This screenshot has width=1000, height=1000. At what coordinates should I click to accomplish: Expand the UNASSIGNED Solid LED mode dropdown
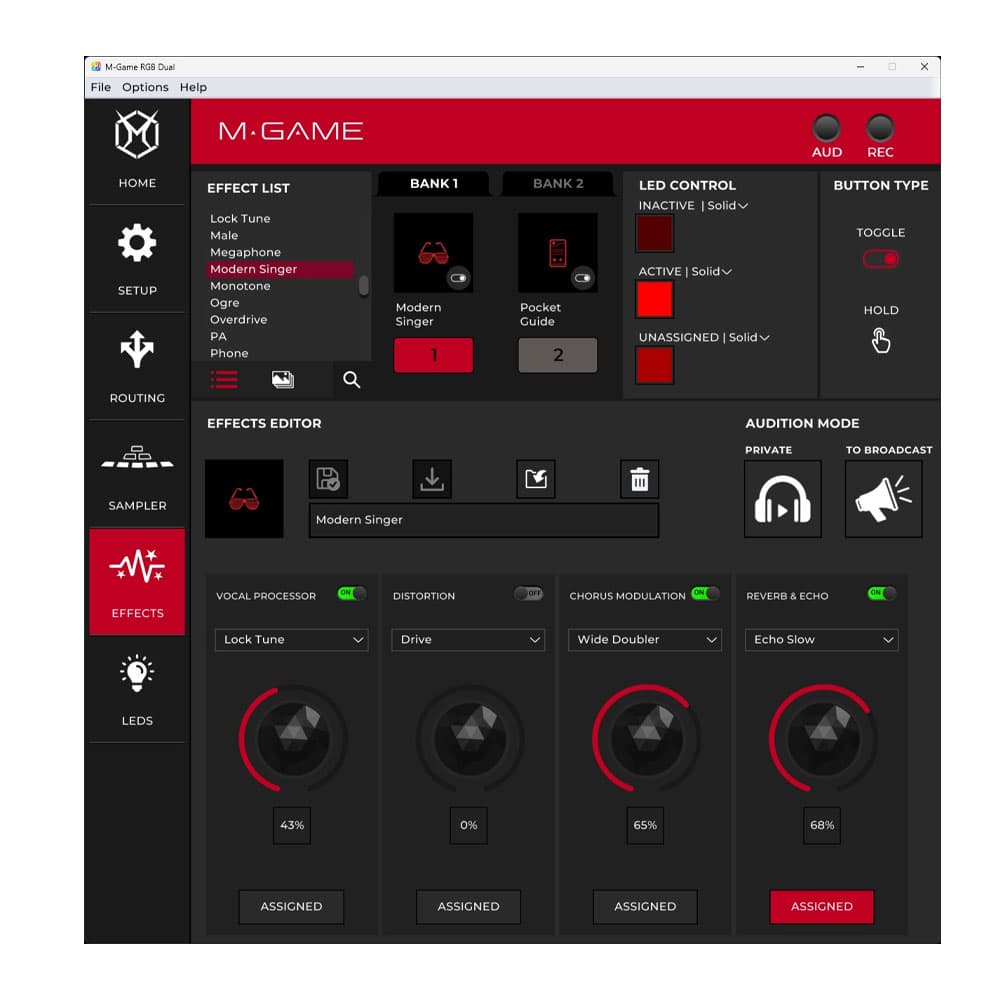[x=749, y=337]
